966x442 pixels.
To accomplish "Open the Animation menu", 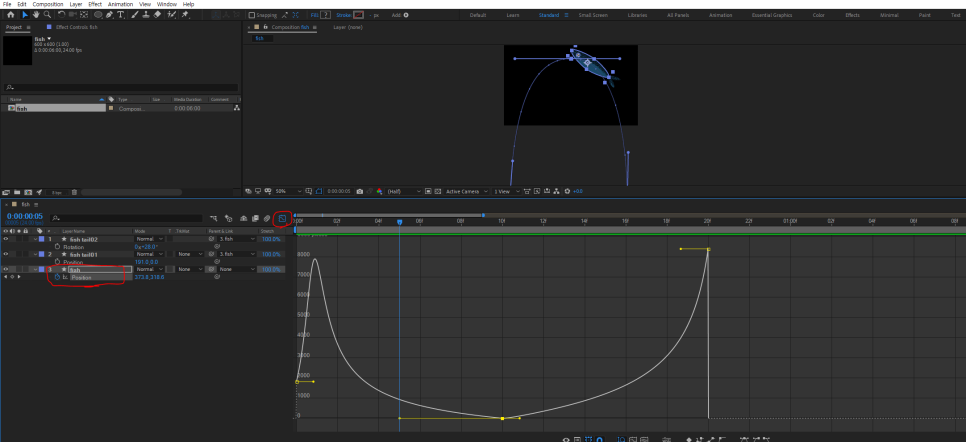I will (120, 4).
